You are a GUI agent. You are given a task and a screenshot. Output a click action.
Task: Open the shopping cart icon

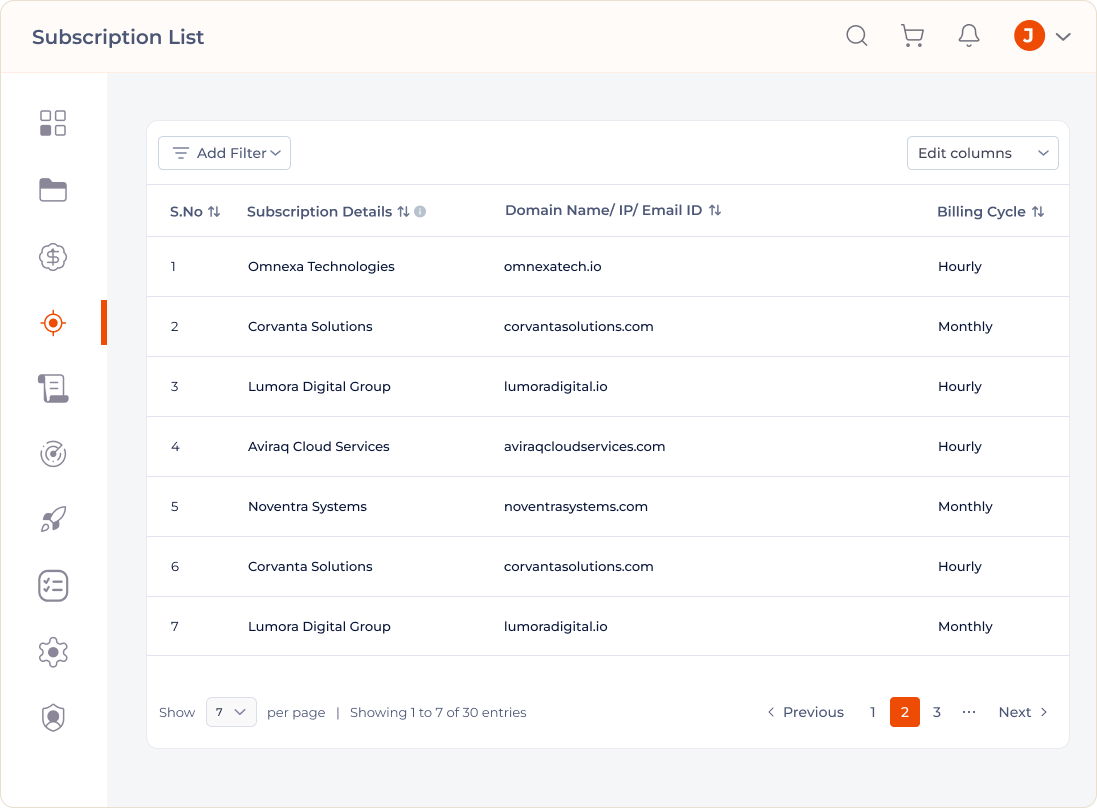click(x=912, y=36)
